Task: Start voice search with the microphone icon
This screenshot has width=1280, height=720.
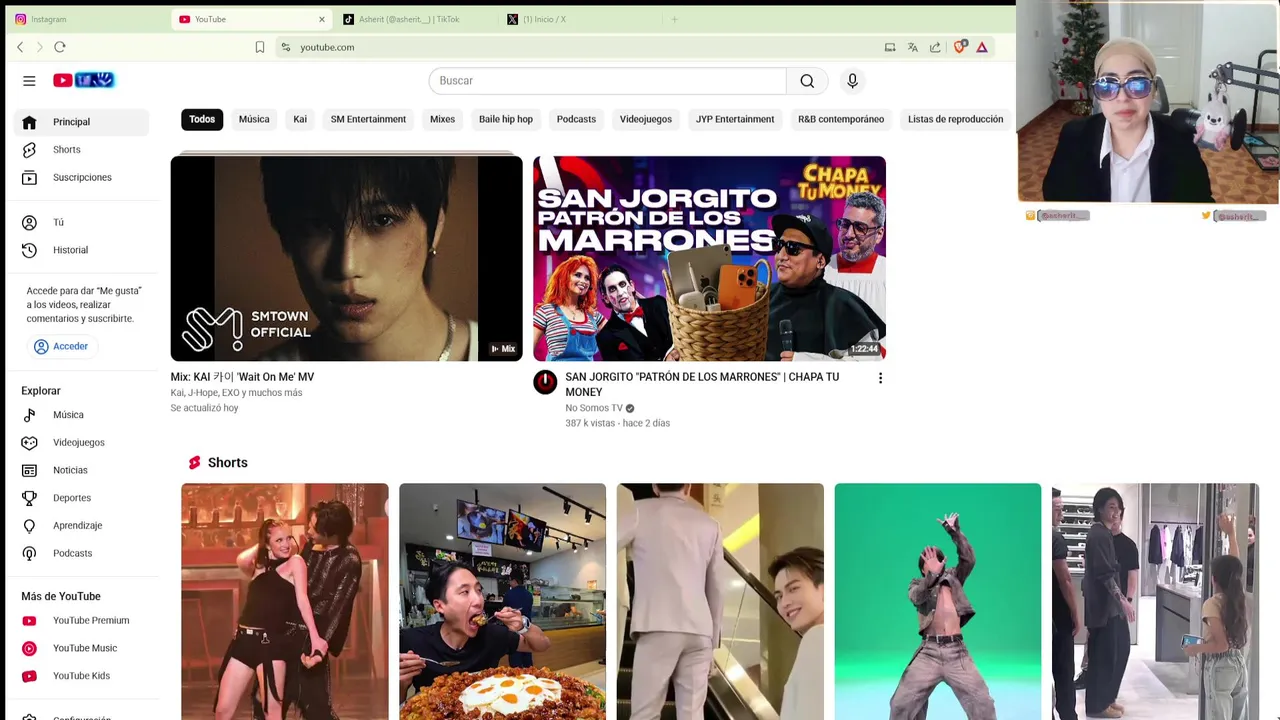Action: 852,81
